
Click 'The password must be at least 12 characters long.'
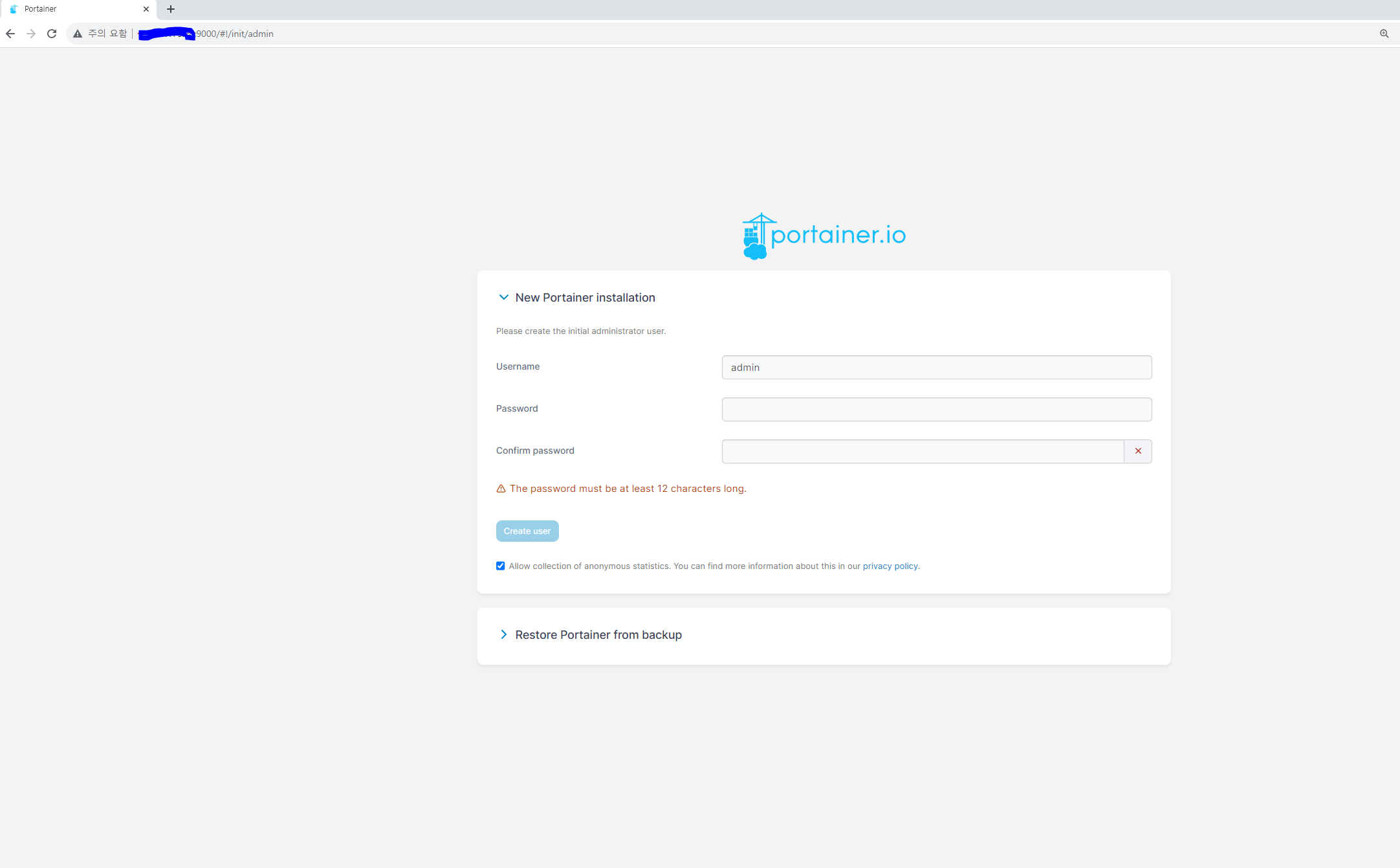click(628, 489)
